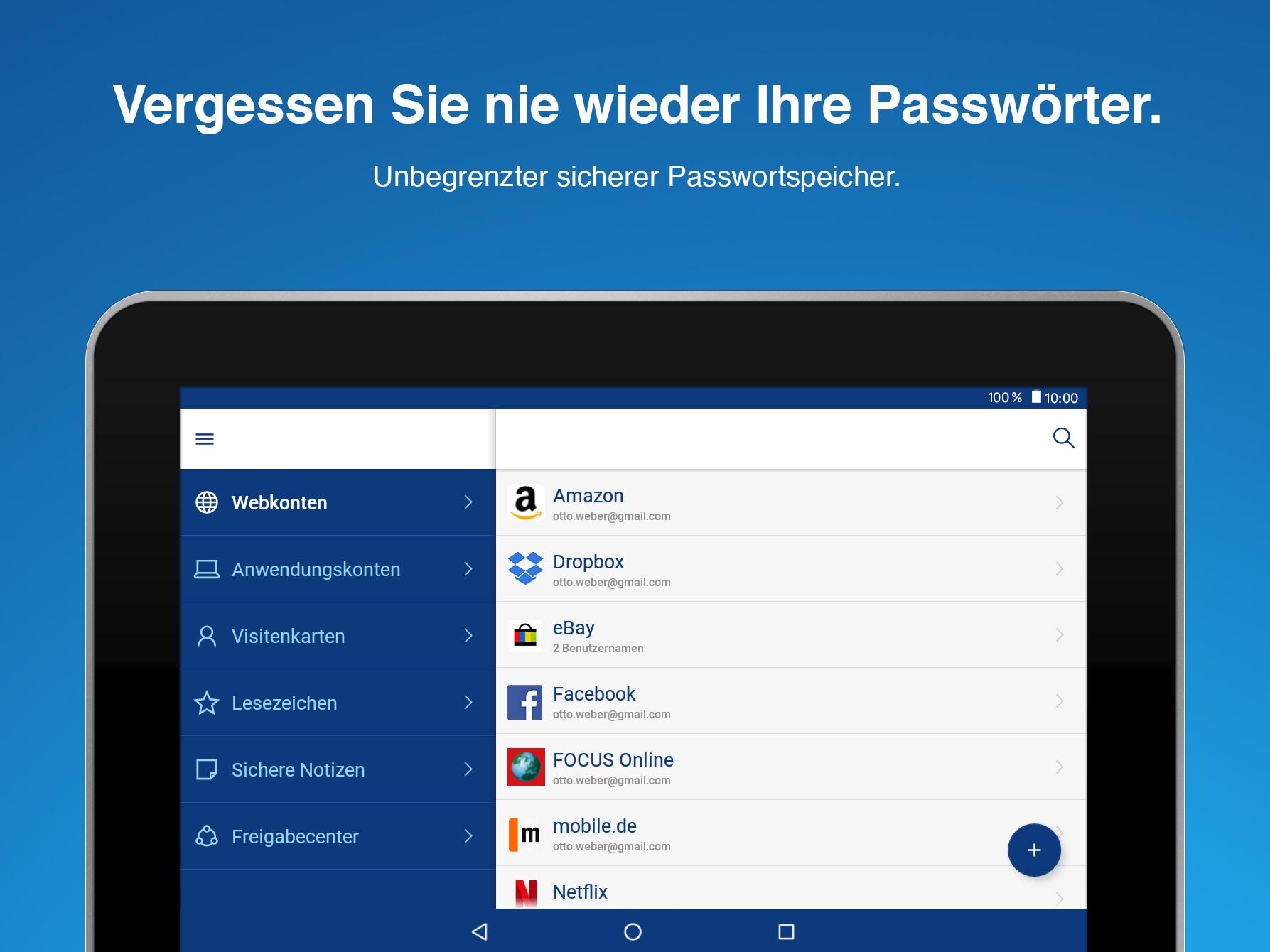Tap the search magnifier icon
The image size is (1270, 952).
(x=1063, y=438)
